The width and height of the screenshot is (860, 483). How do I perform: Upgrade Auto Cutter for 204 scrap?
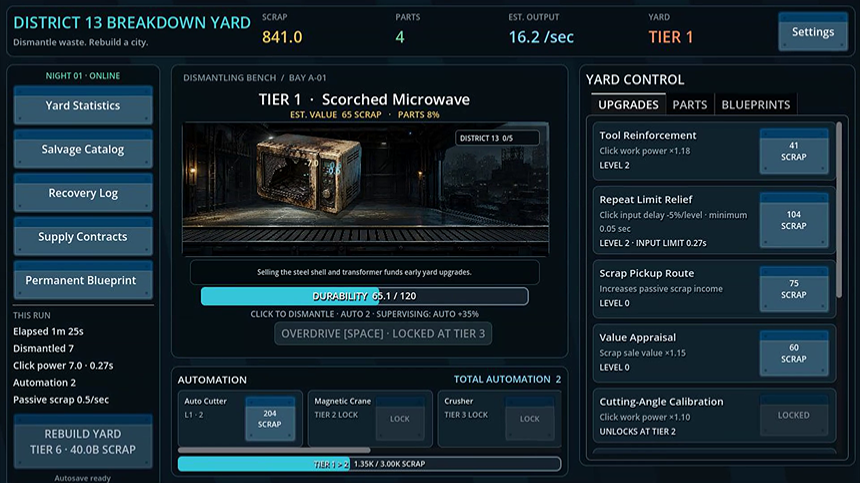(x=270, y=419)
